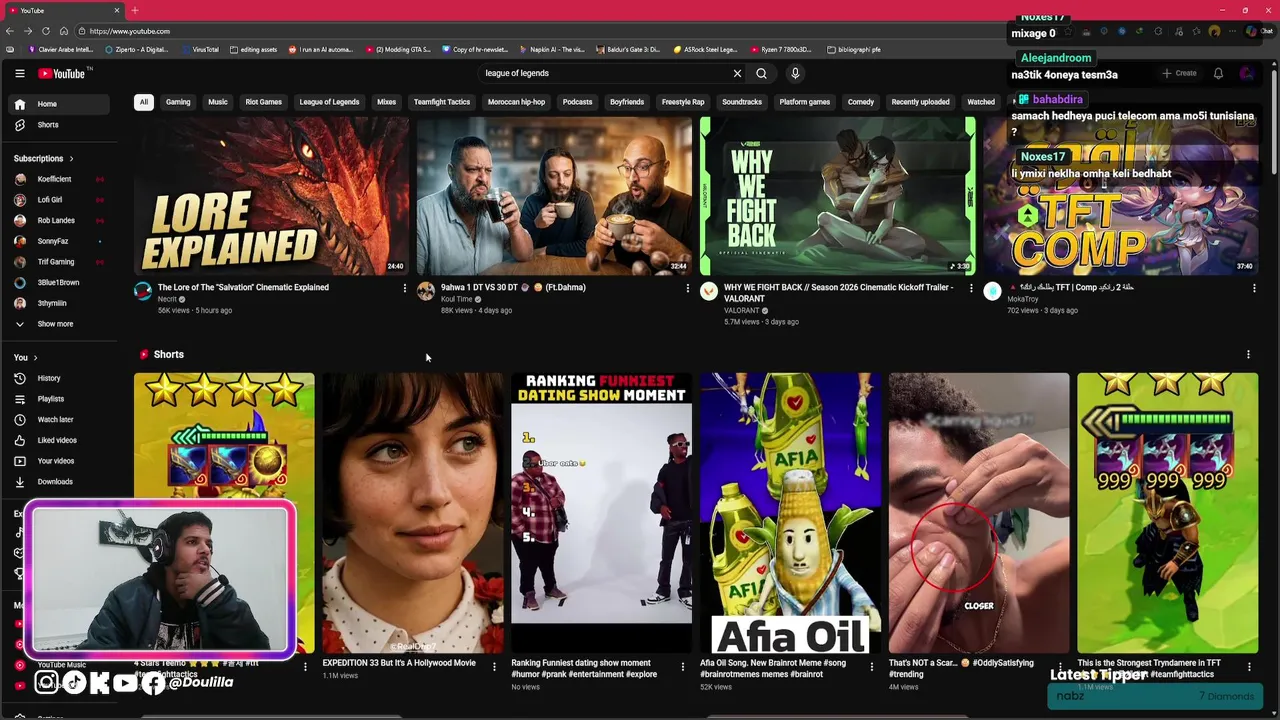
Task: Open the notifications bell
Action: pos(1218,73)
